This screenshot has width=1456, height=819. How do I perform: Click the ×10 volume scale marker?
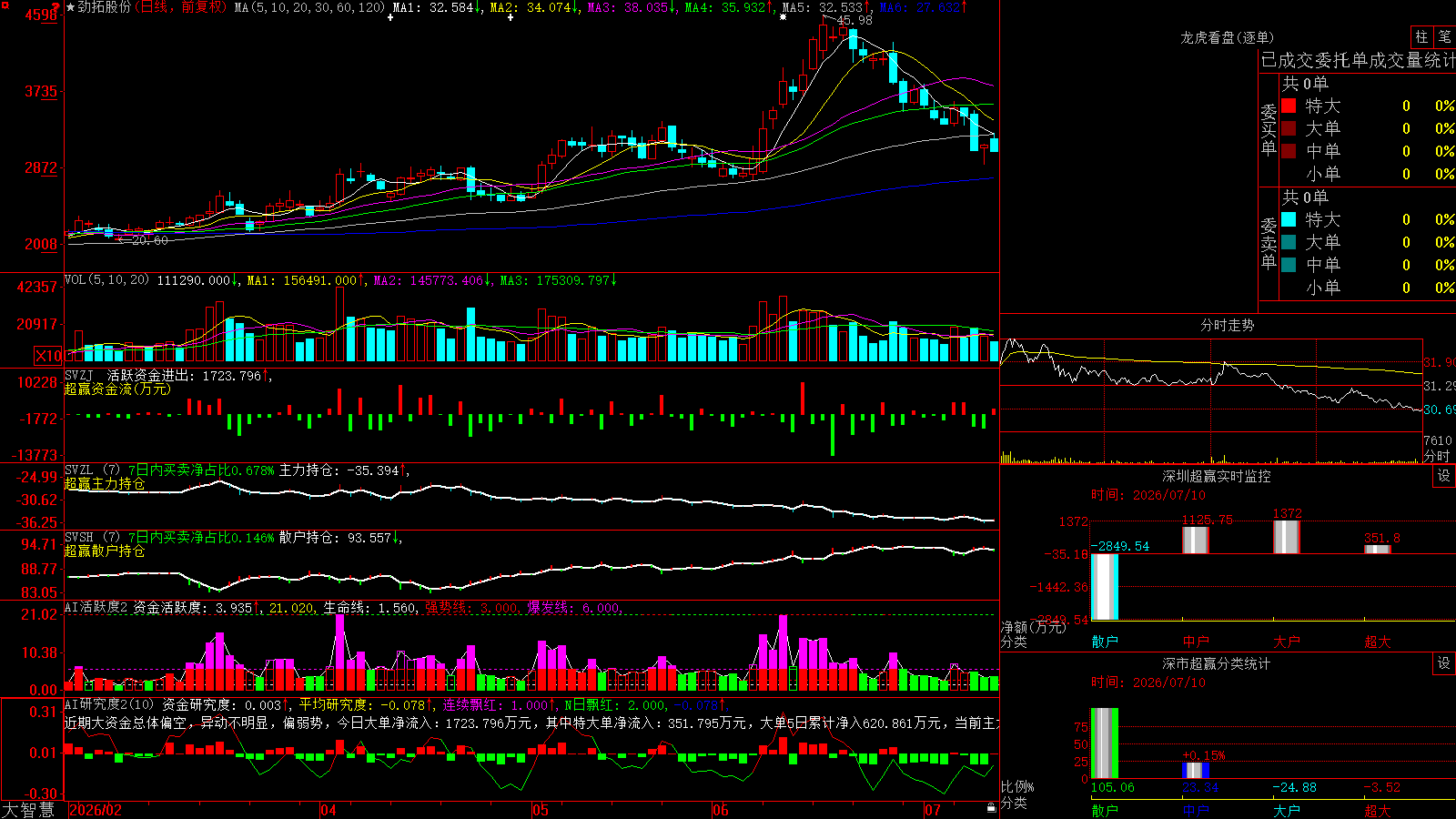pyautogui.click(x=48, y=356)
